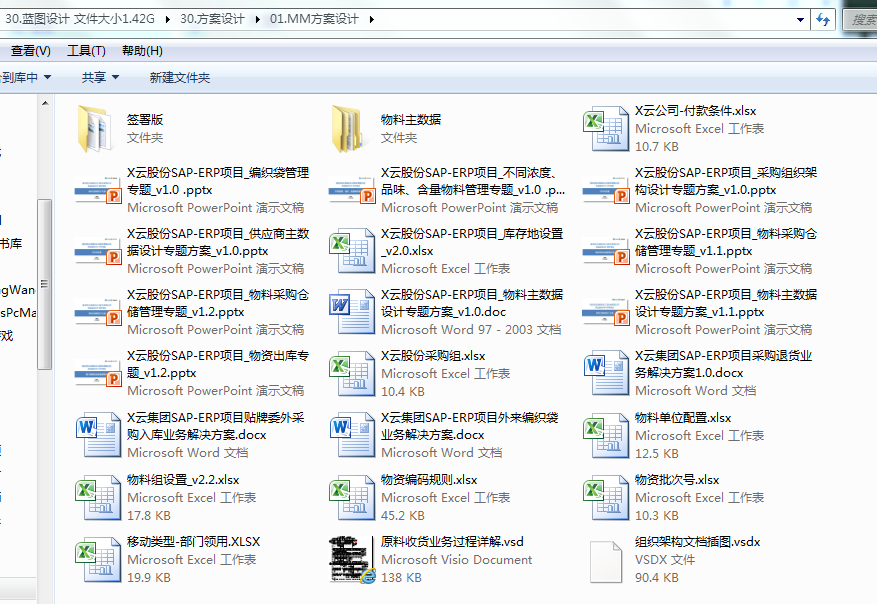Expand the chevron after 01.MM方案设计 in the breadcrumb
This screenshot has width=877, height=604.
373,20
